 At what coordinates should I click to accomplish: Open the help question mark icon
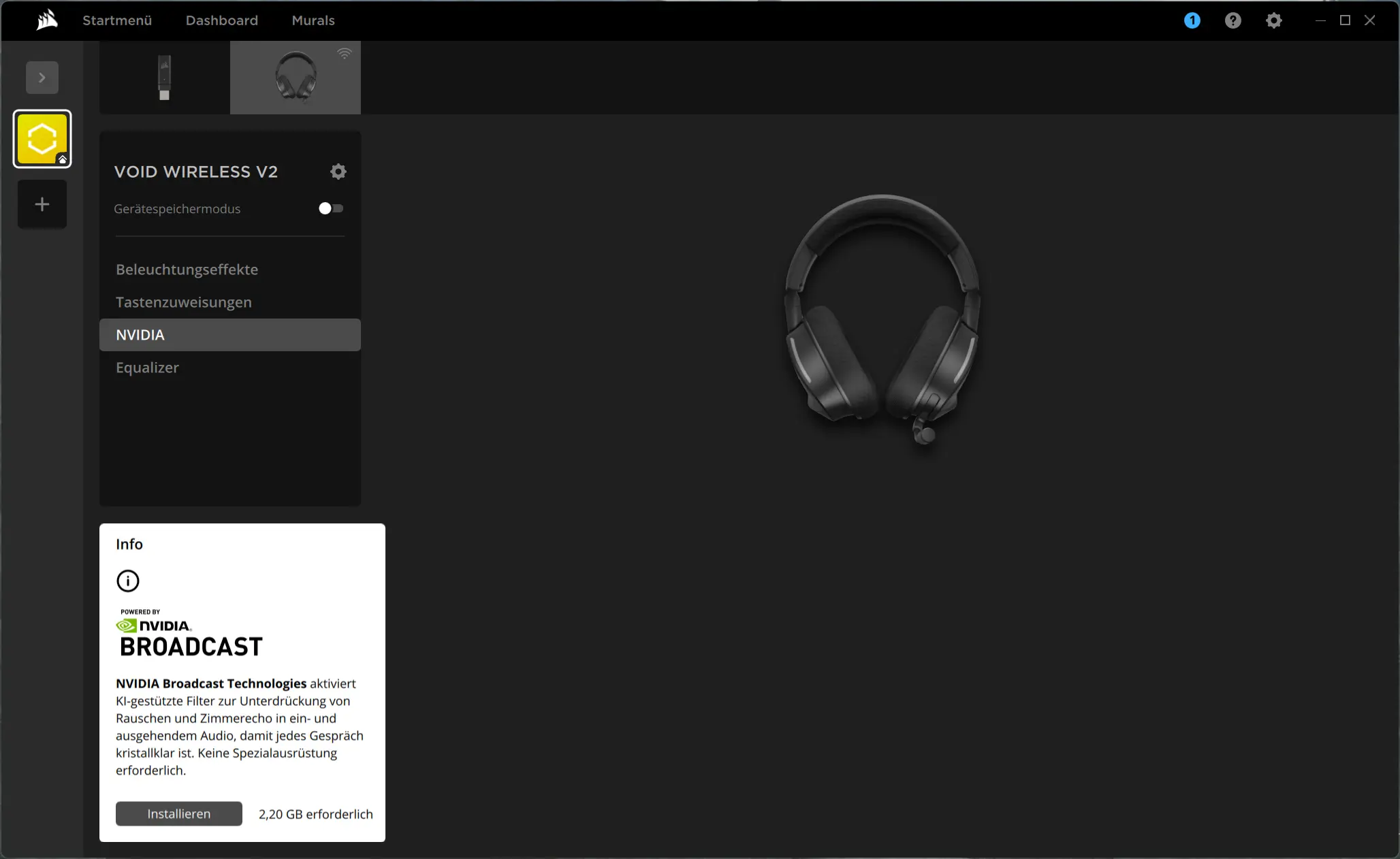[x=1232, y=20]
